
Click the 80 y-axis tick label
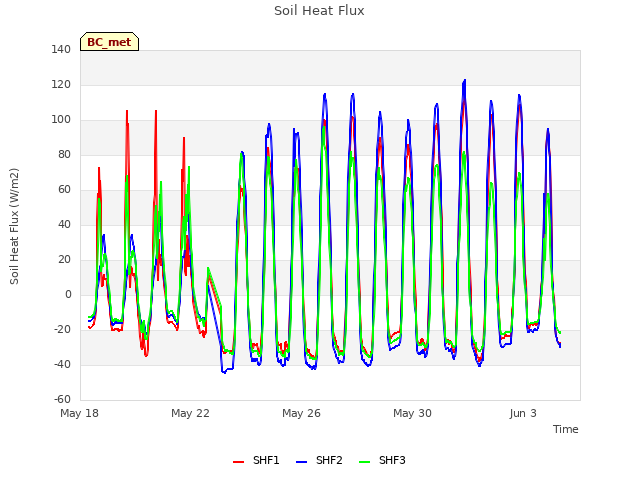coord(64,154)
